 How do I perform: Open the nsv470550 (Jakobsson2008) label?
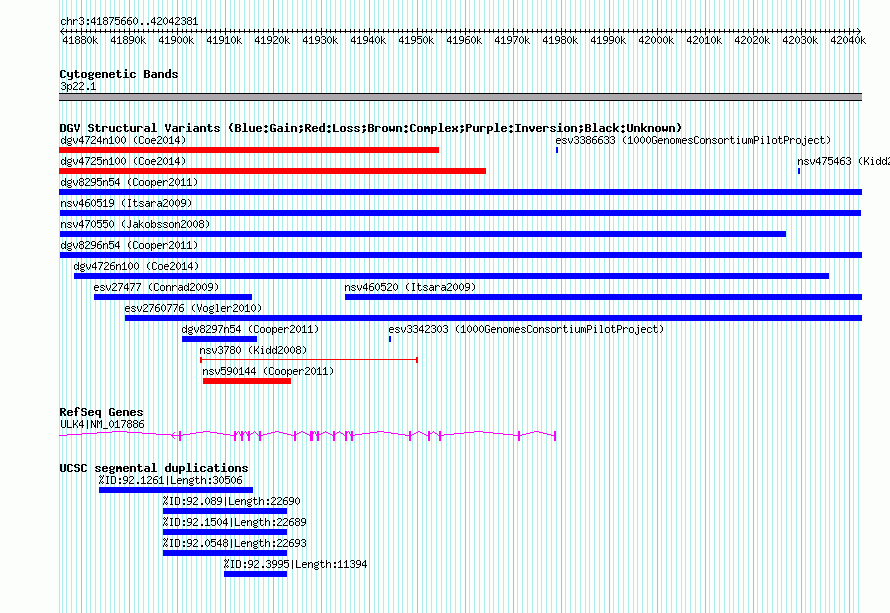pos(135,224)
